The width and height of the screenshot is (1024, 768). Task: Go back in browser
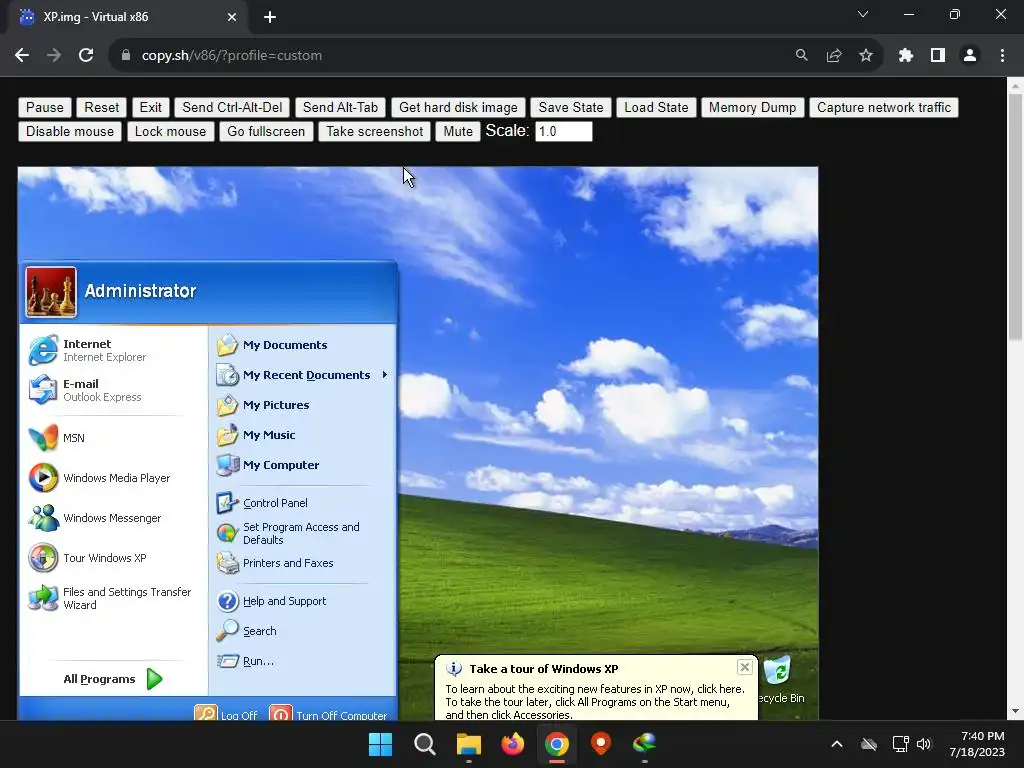(22, 56)
